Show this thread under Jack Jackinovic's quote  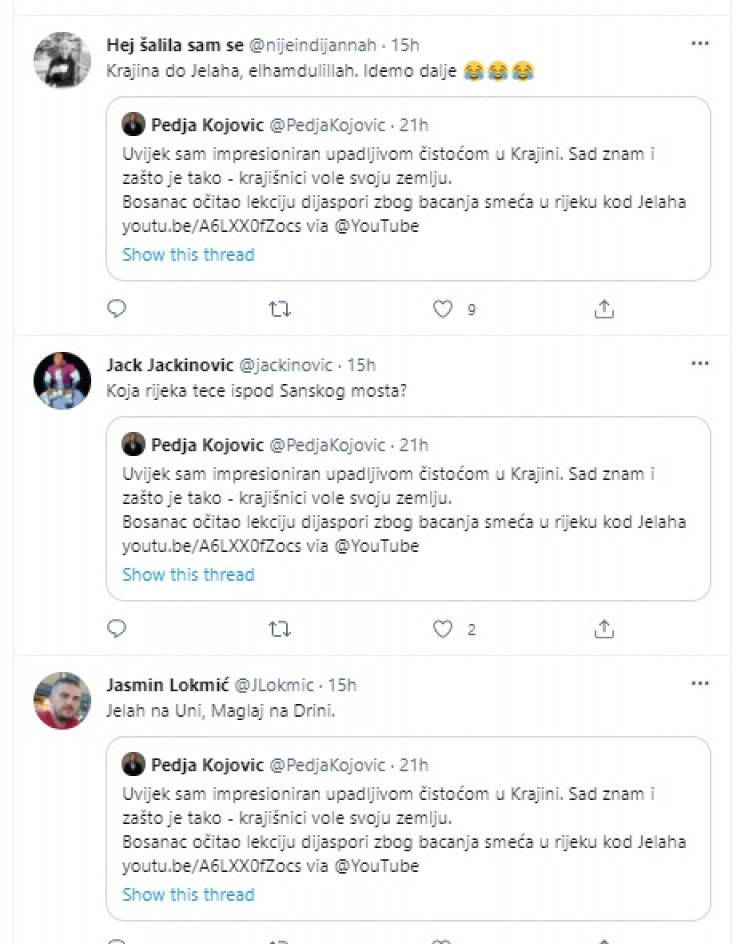pos(188,575)
